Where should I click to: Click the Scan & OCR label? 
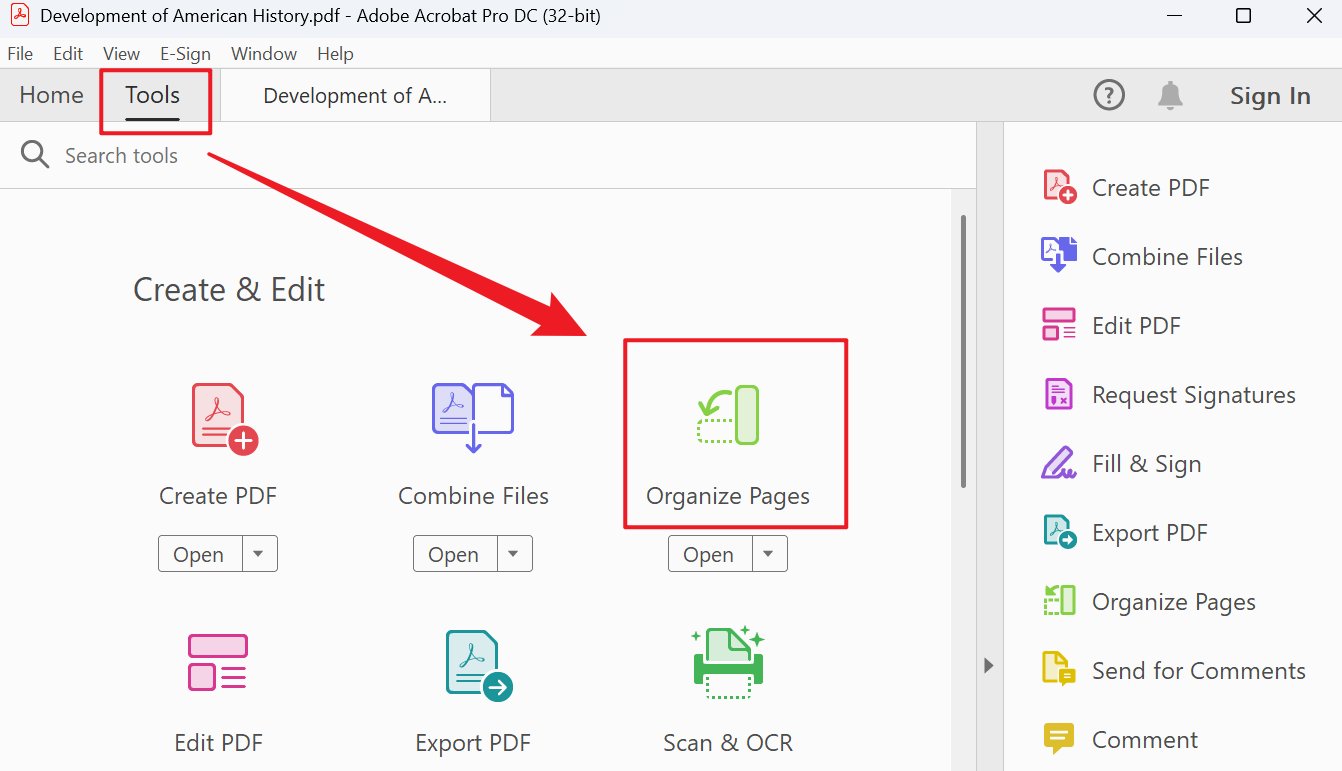coord(728,743)
